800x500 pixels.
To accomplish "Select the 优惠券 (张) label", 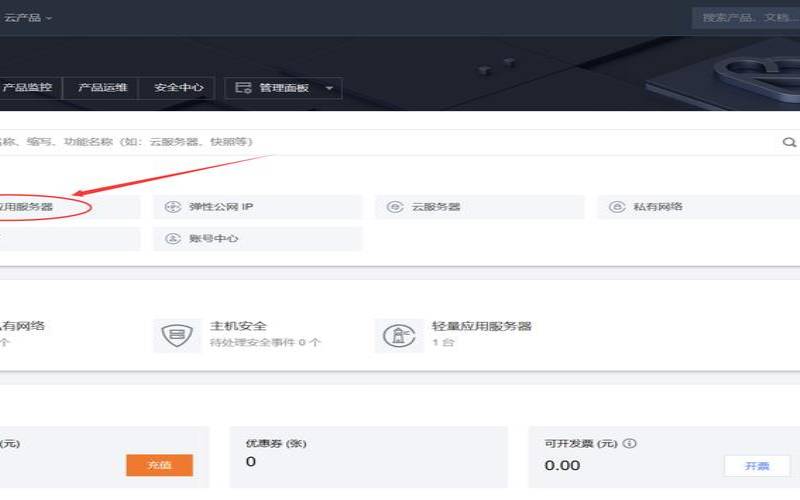I will pyautogui.click(x=276, y=443).
